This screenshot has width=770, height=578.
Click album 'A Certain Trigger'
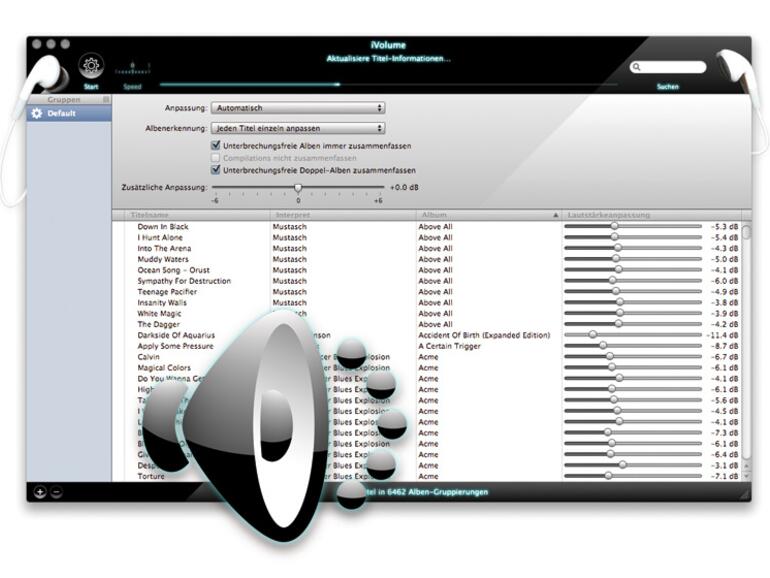(x=449, y=346)
